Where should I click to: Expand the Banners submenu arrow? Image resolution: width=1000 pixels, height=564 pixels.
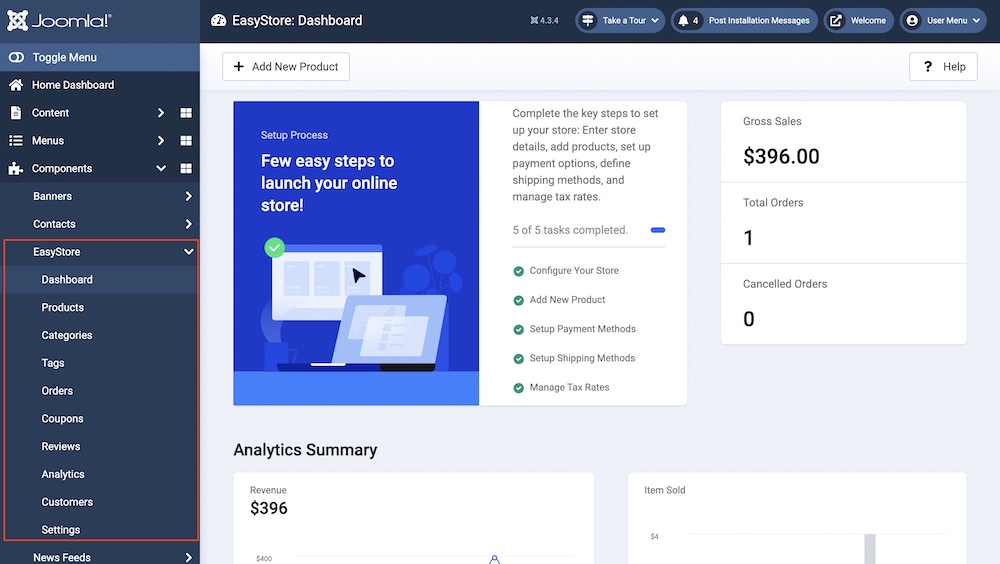pyautogui.click(x=189, y=197)
